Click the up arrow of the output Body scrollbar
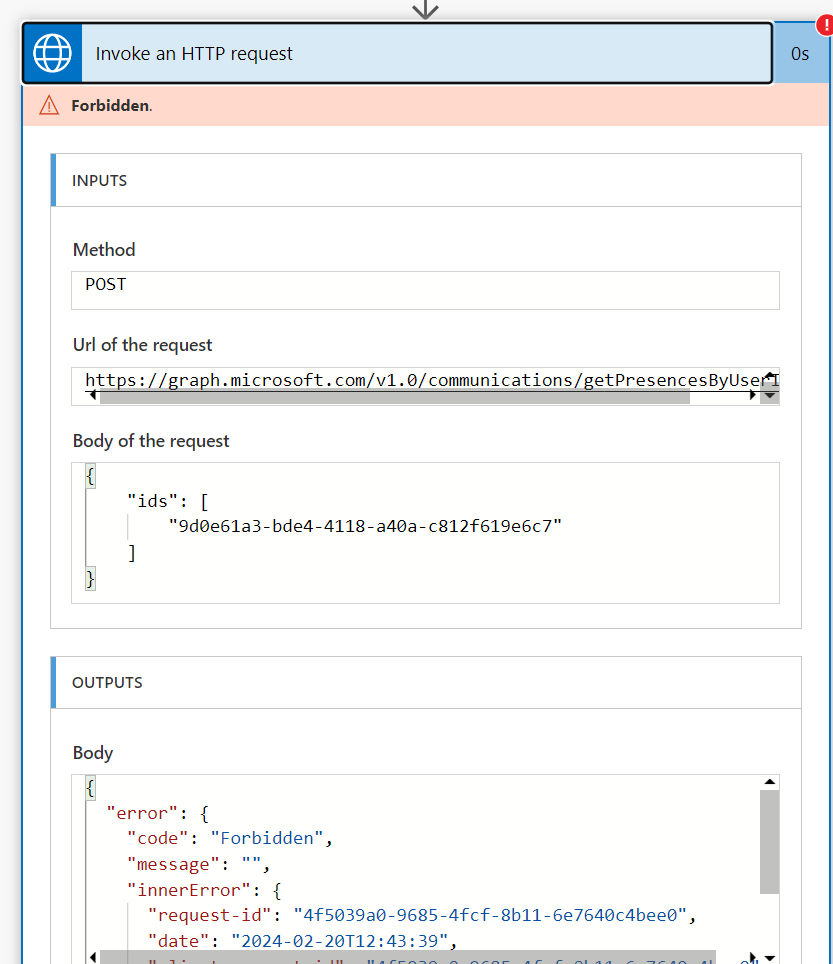This screenshot has width=833, height=964. point(769,783)
